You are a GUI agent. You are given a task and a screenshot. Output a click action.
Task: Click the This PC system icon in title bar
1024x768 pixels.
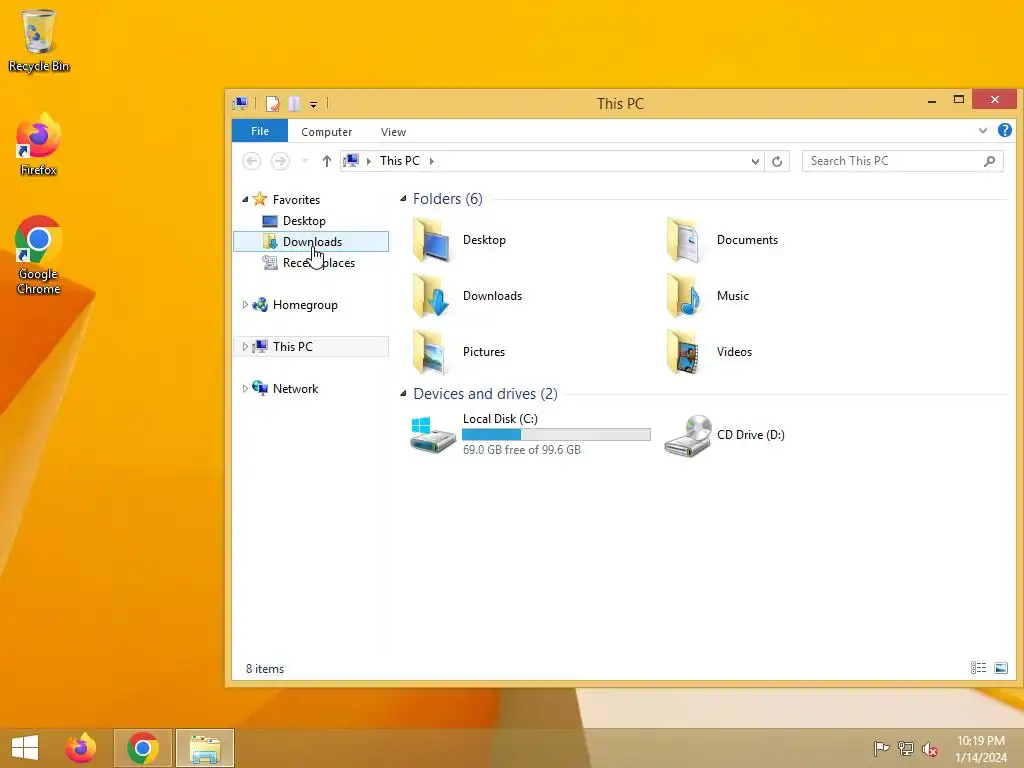coord(240,104)
